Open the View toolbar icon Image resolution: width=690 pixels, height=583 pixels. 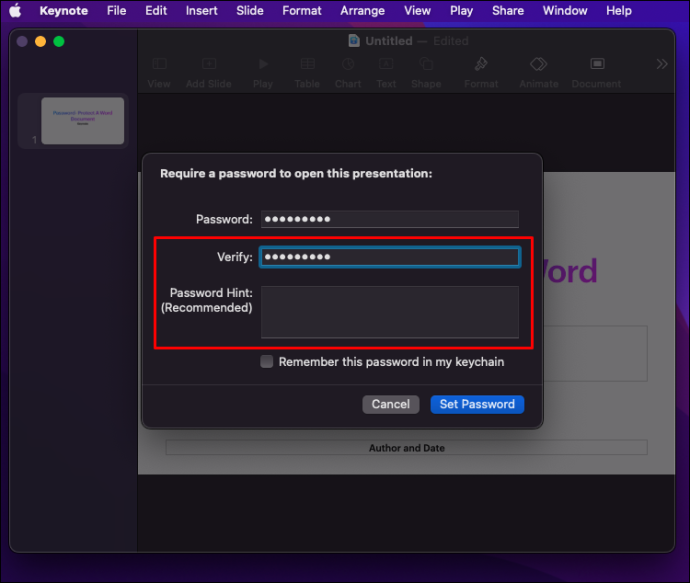pyautogui.click(x=159, y=64)
